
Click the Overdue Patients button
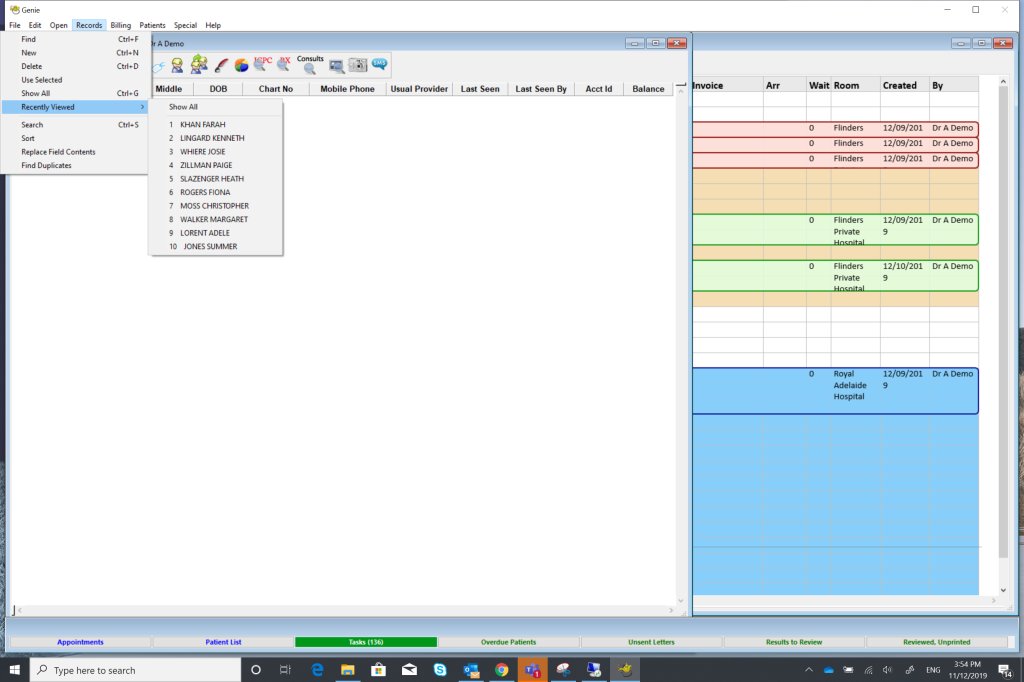click(508, 642)
